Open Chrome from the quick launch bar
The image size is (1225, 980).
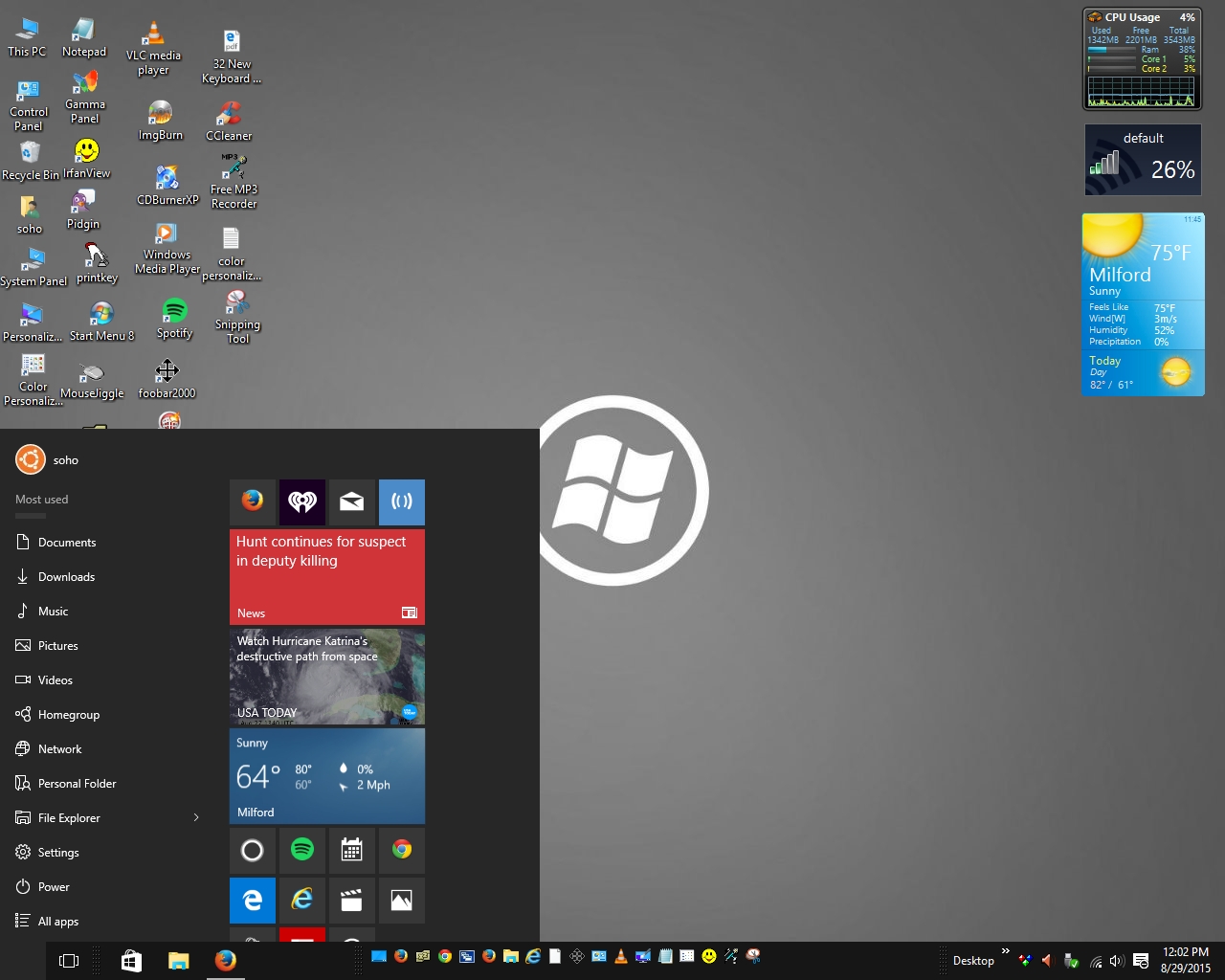[x=445, y=956]
